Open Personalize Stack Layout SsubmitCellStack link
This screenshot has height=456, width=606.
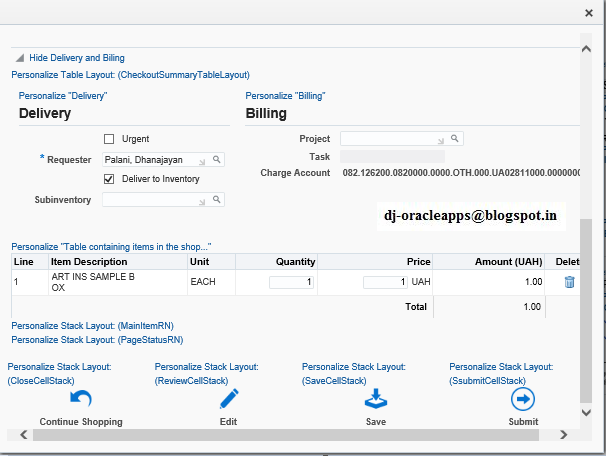[501, 374]
